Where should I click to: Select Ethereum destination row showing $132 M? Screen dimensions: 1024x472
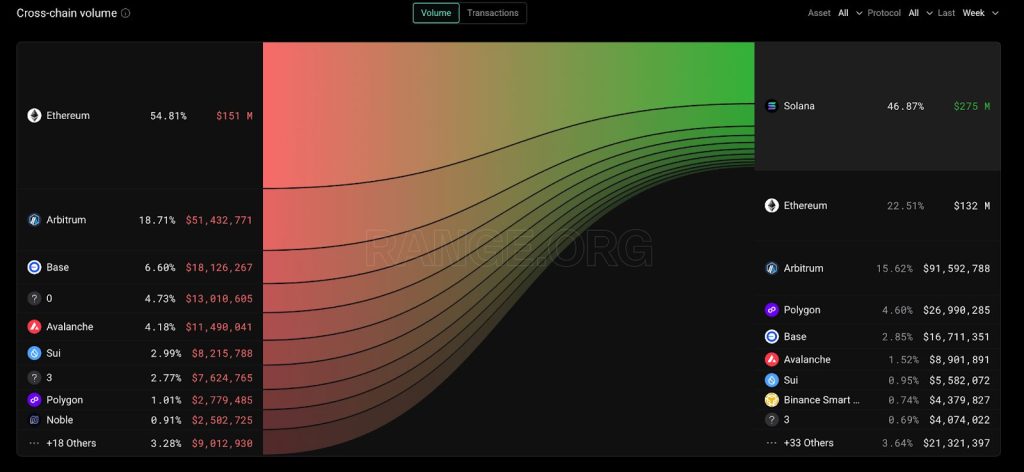point(877,206)
